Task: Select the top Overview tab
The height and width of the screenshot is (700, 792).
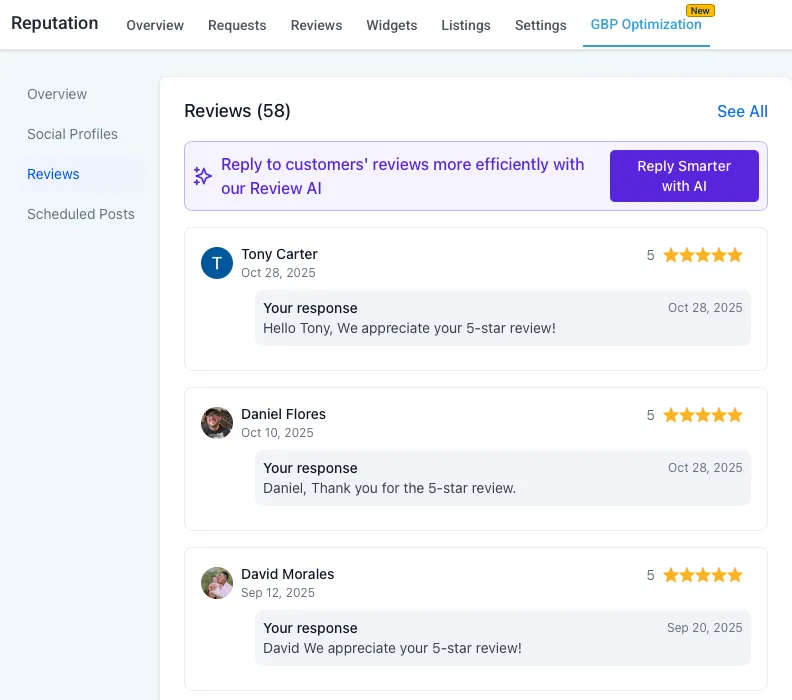Action: [x=155, y=25]
